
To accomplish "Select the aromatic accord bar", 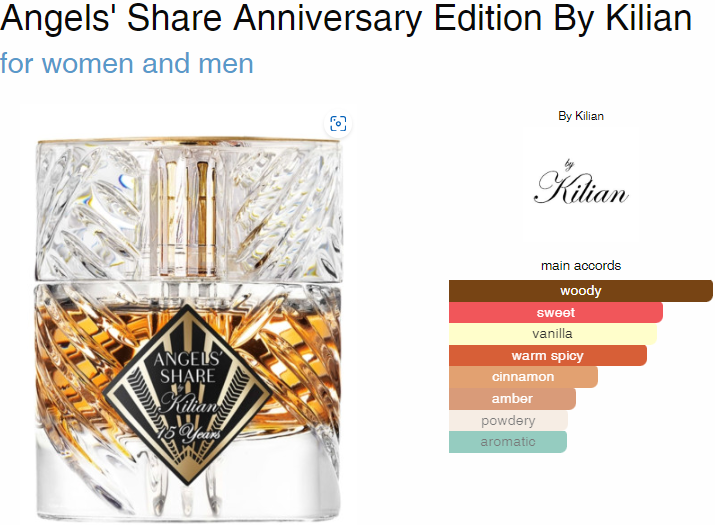I will coord(508,442).
